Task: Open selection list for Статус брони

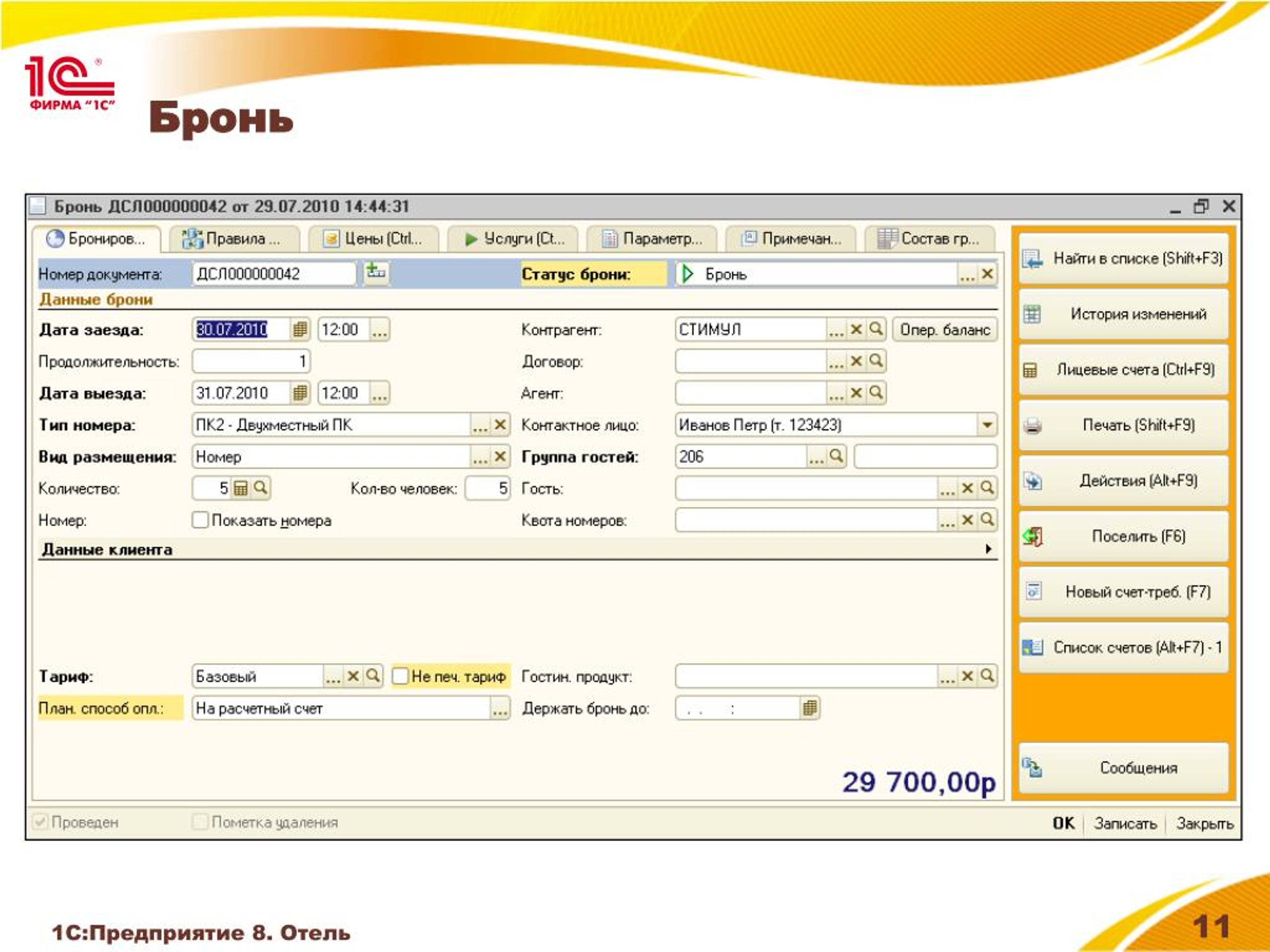Action: pyautogui.click(x=967, y=274)
